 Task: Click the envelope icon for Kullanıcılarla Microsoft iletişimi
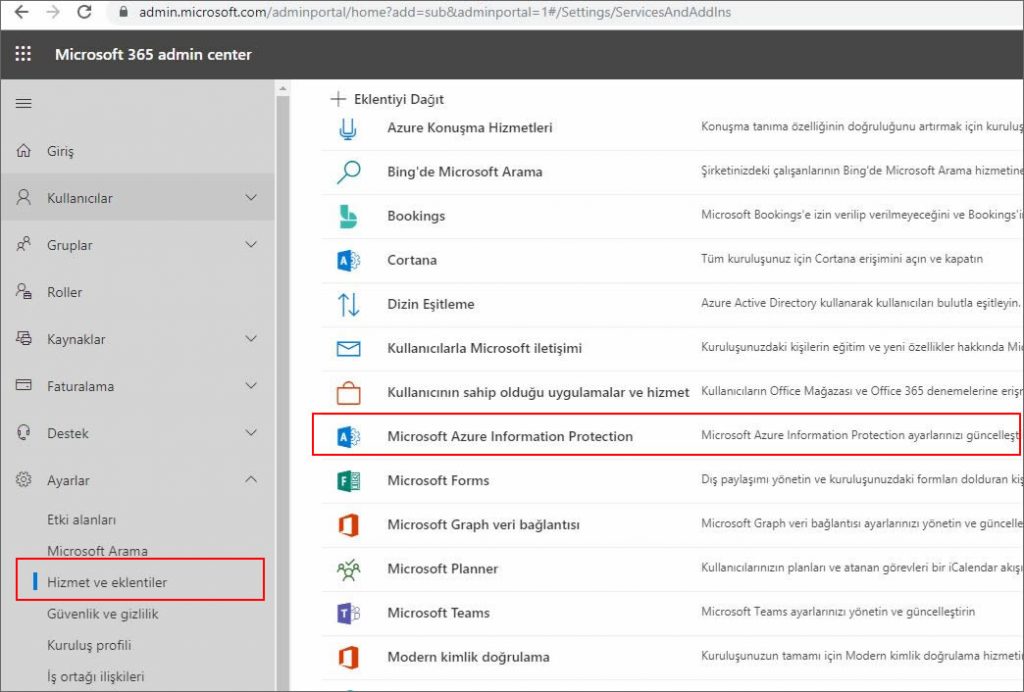348,349
